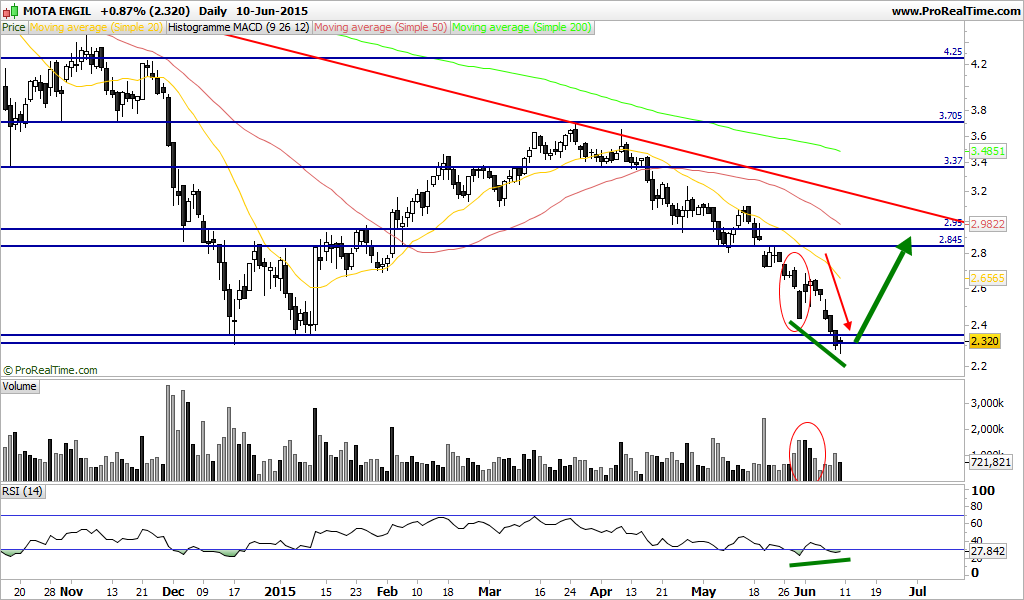Open the www.ProRealTime.com link
The height and width of the screenshot is (600, 1024).
[x=955, y=11]
